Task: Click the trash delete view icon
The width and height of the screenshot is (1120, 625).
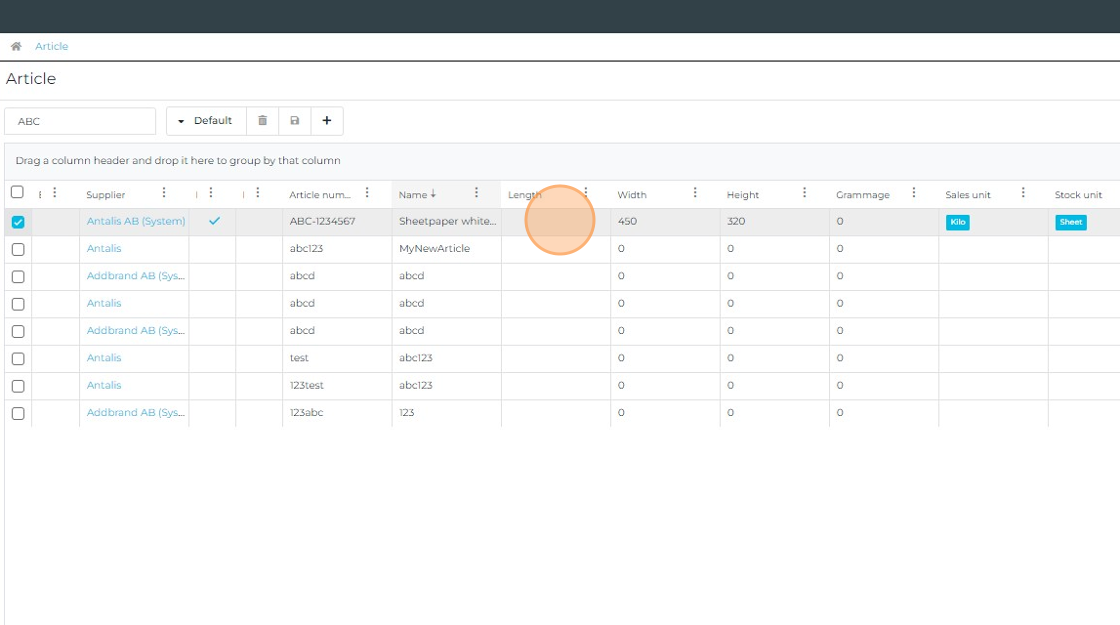Action: 263,121
